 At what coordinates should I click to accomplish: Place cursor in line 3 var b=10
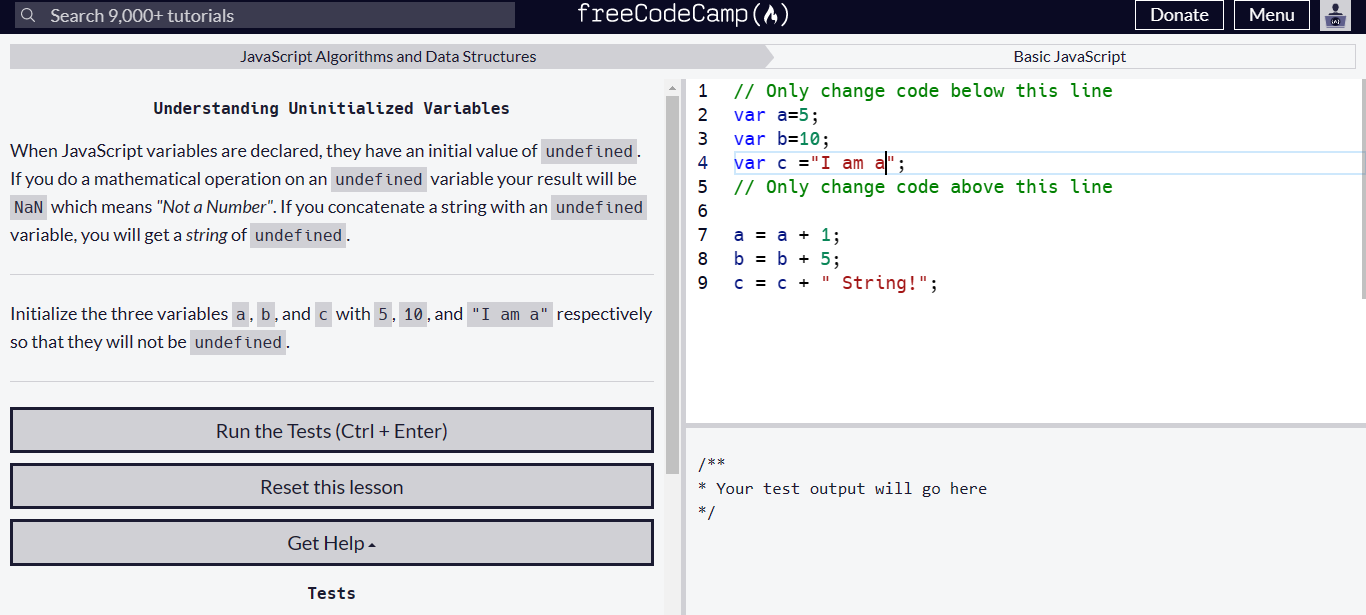(782, 139)
